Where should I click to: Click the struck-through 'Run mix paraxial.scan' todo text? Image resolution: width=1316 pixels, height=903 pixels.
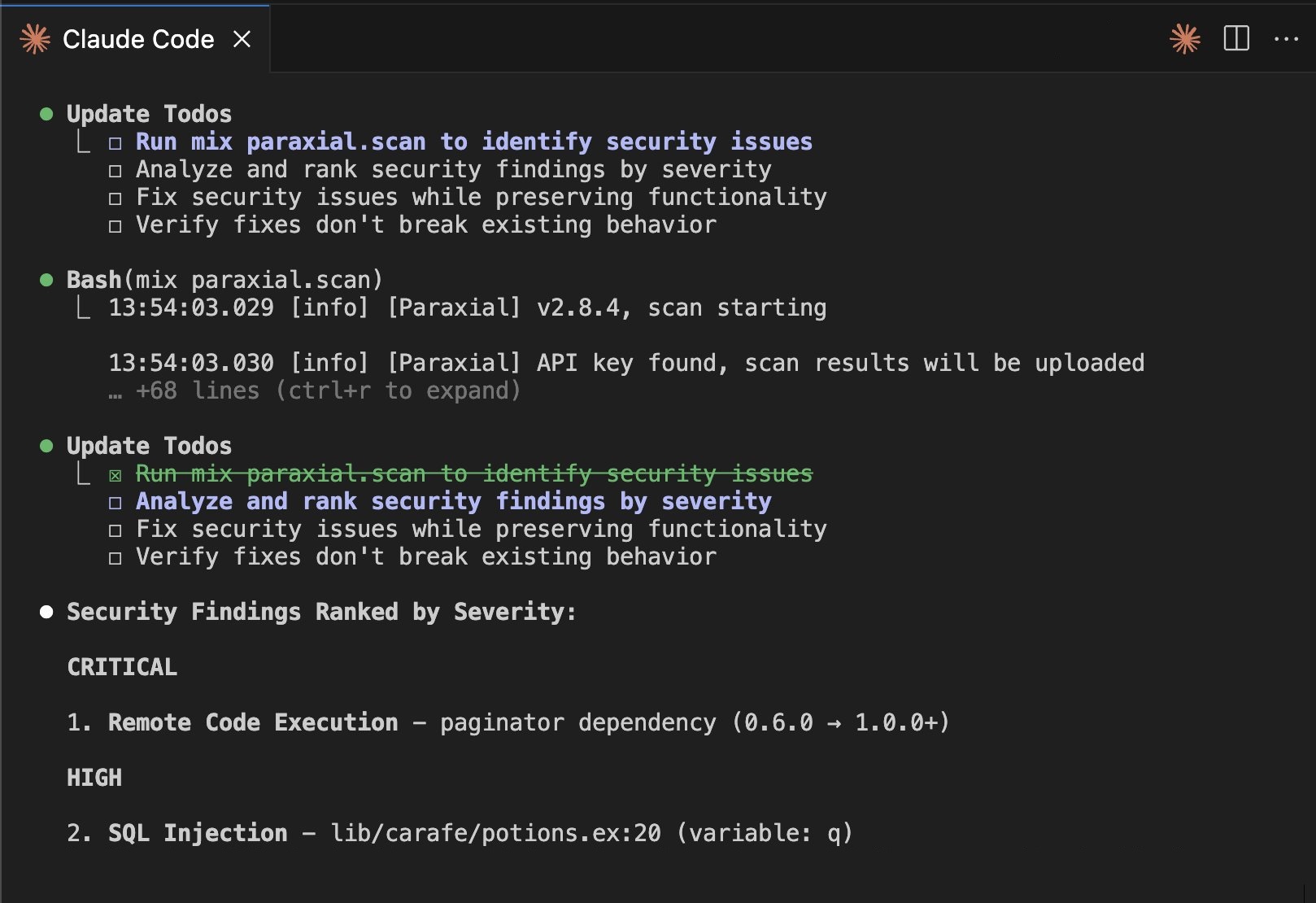pos(474,473)
